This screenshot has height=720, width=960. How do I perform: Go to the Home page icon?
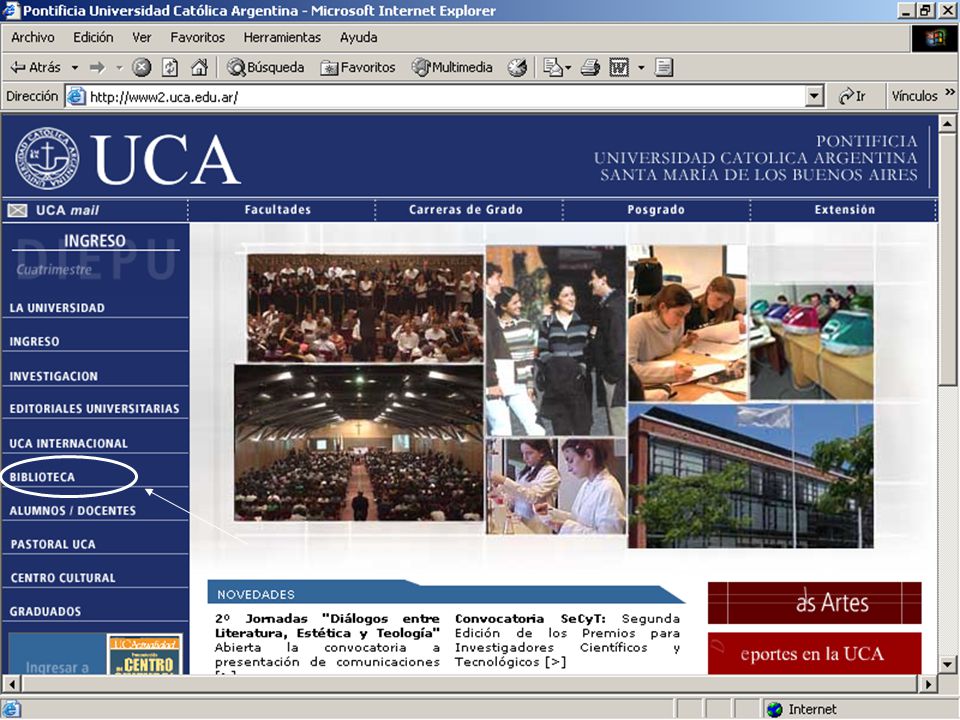click(x=199, y=67)
